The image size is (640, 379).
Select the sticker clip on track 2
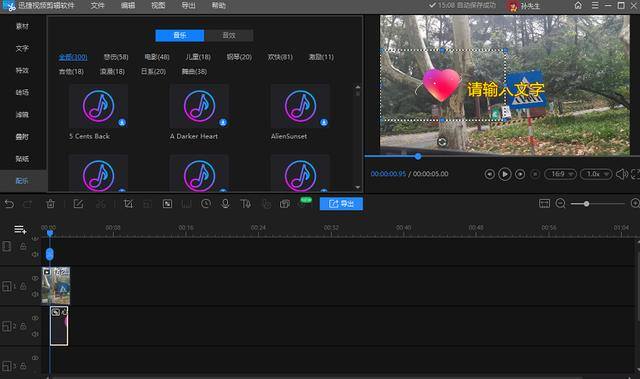(x=59, y=326)
